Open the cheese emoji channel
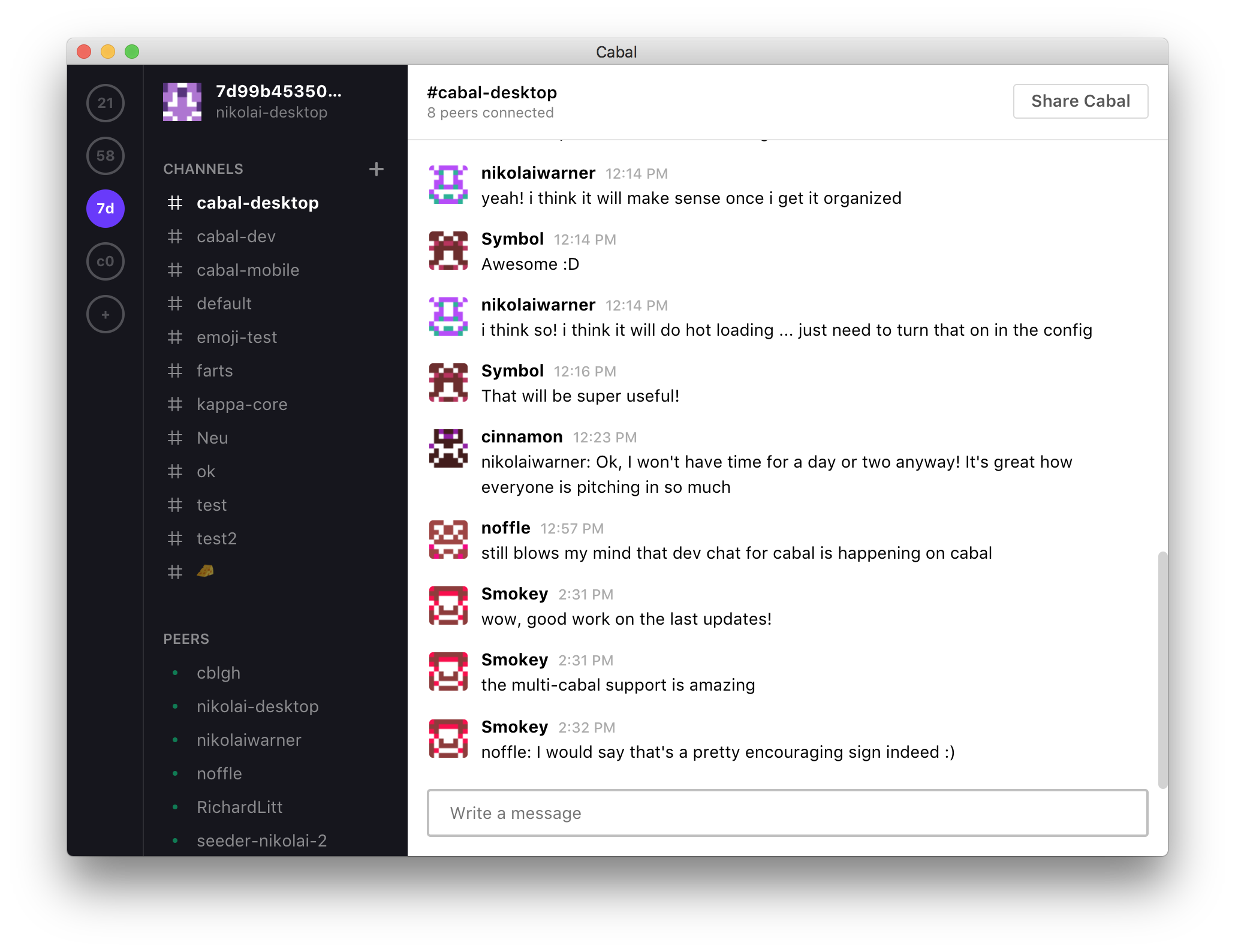This screenshot has width=1235, height=952. (205, 571)
